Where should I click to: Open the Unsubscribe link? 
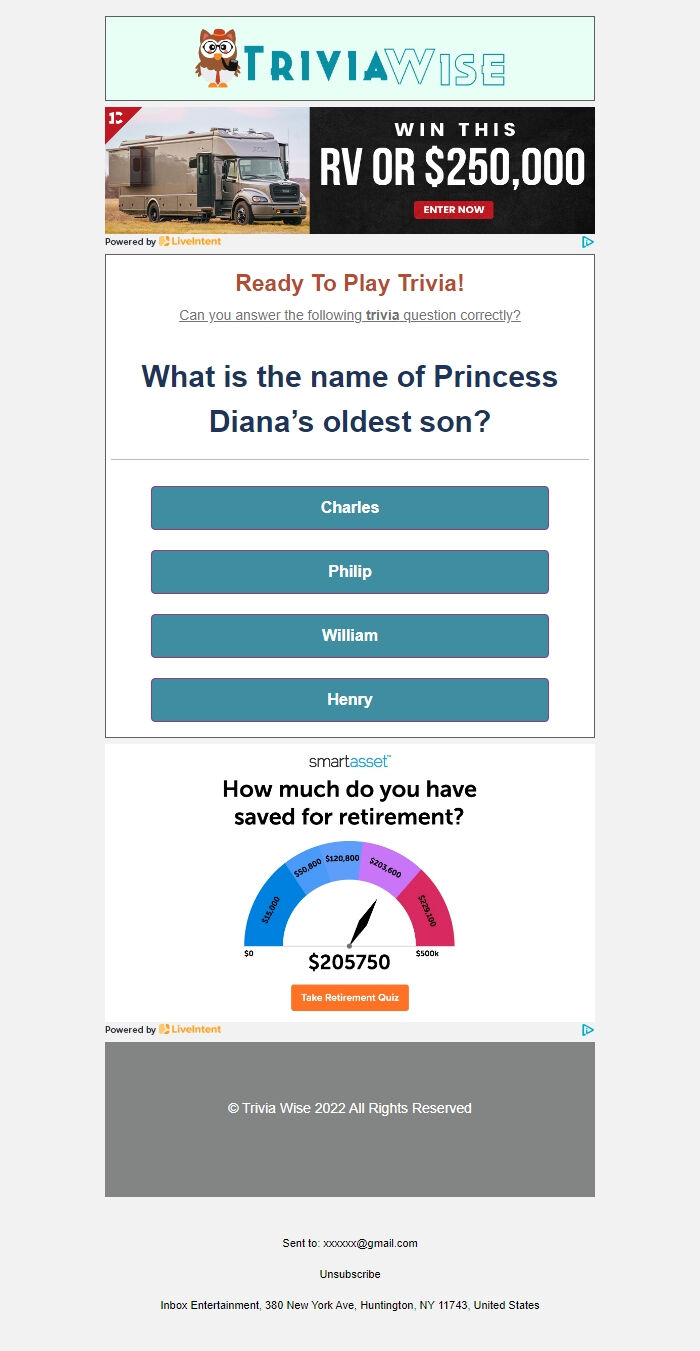pyautogui.click(x=349, y=1274)
